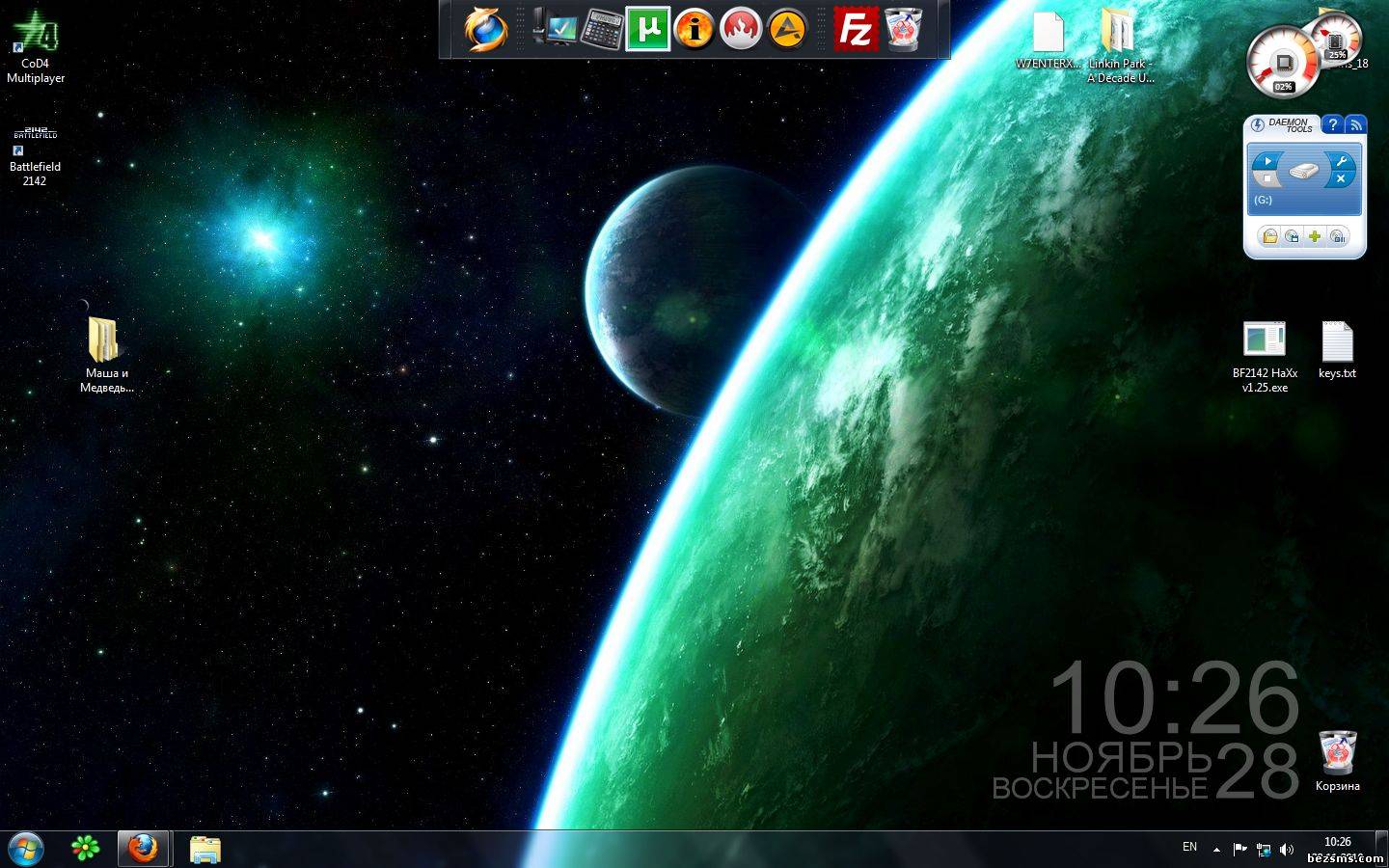Open FileZilla from the dock
This screenshot has height=868, width=1389.
pos(856,29)
